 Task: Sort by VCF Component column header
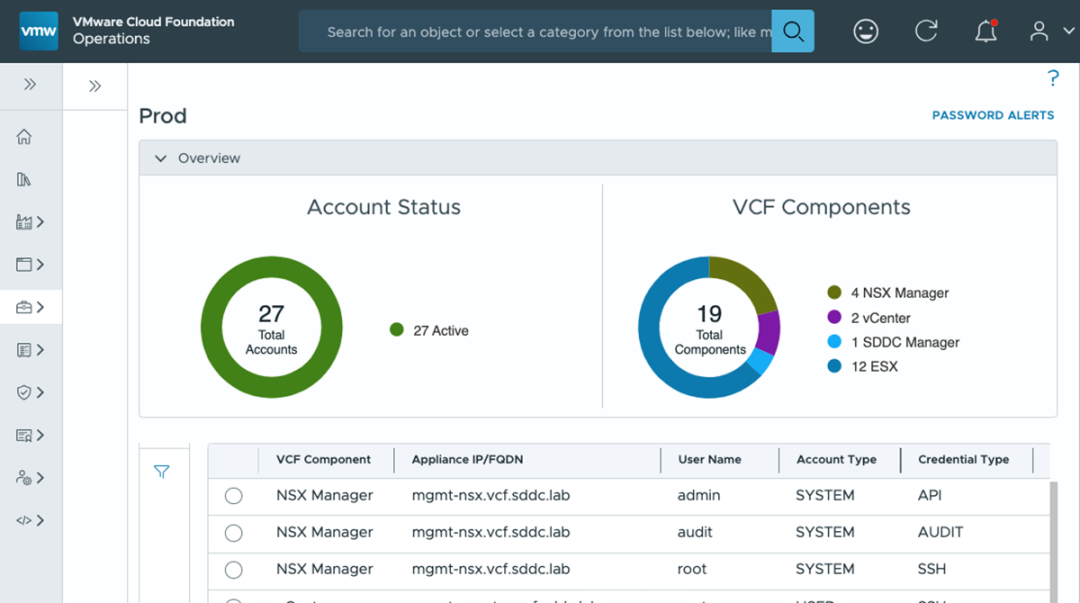pyautogui.click(x=323, y=460)
